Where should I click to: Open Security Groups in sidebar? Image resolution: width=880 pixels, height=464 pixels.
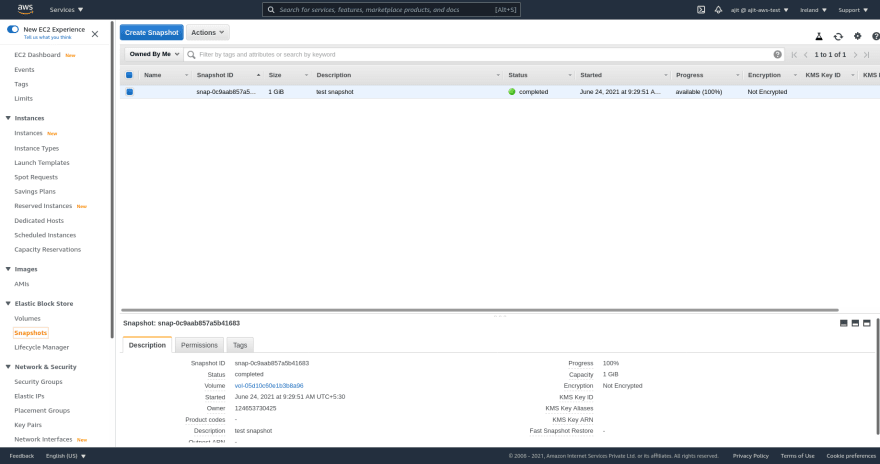(x=38, y=382)
